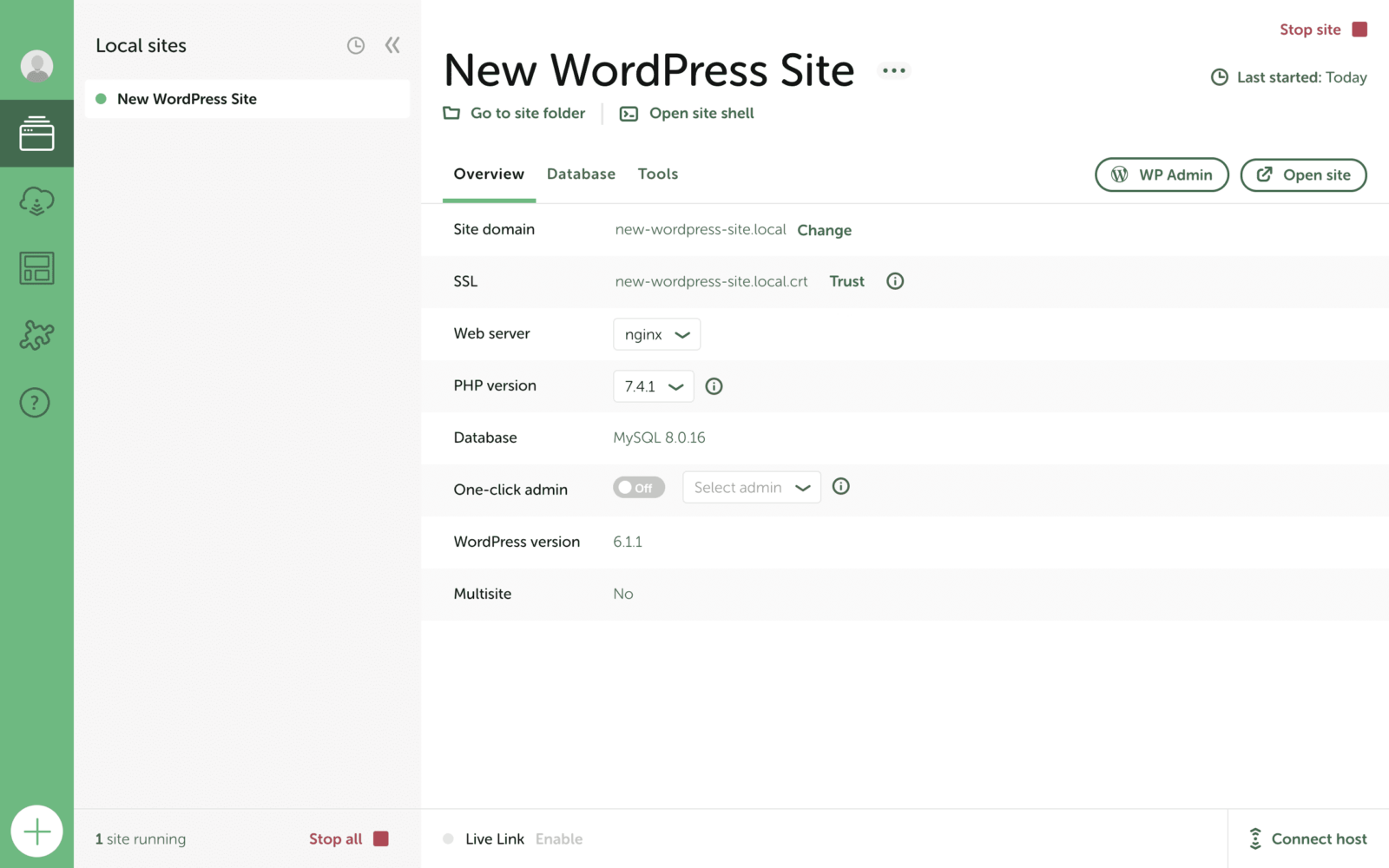Click the PHP version info icon
The height and width of the screenshot is (868, 1389).
coord(714,386)
